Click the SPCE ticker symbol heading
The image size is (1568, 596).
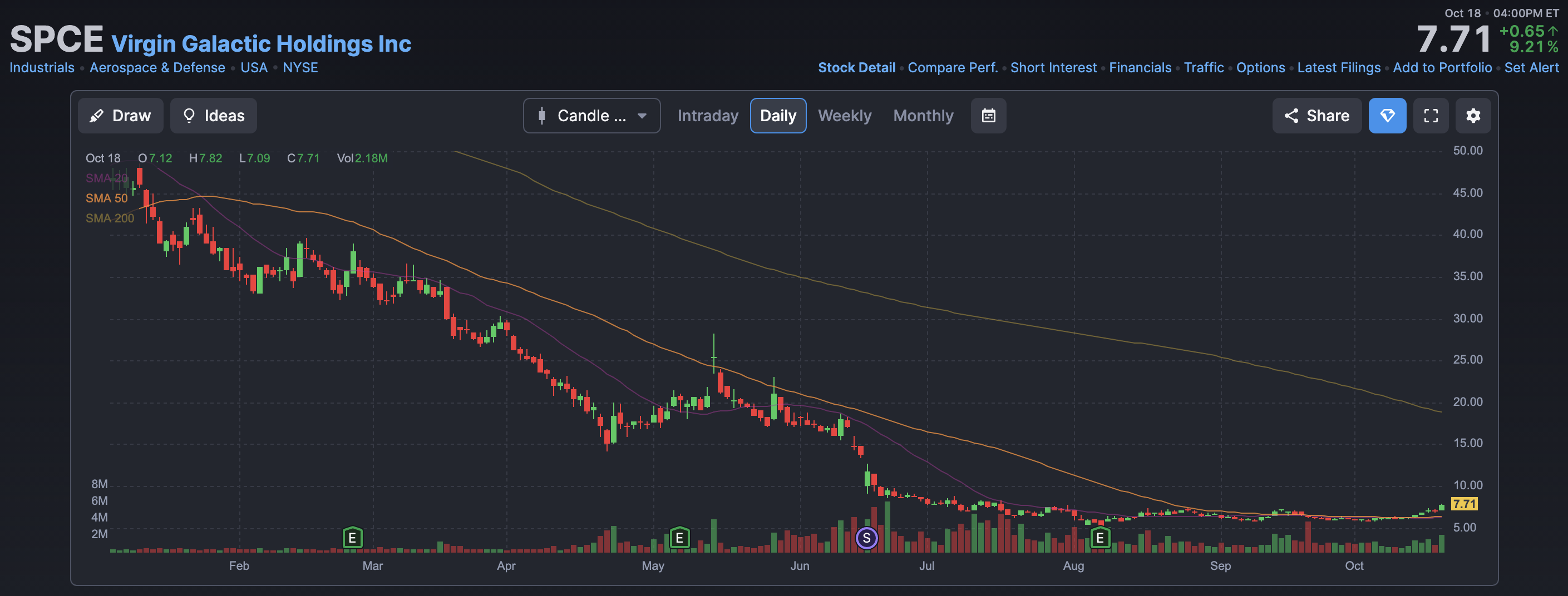point(56,39)
